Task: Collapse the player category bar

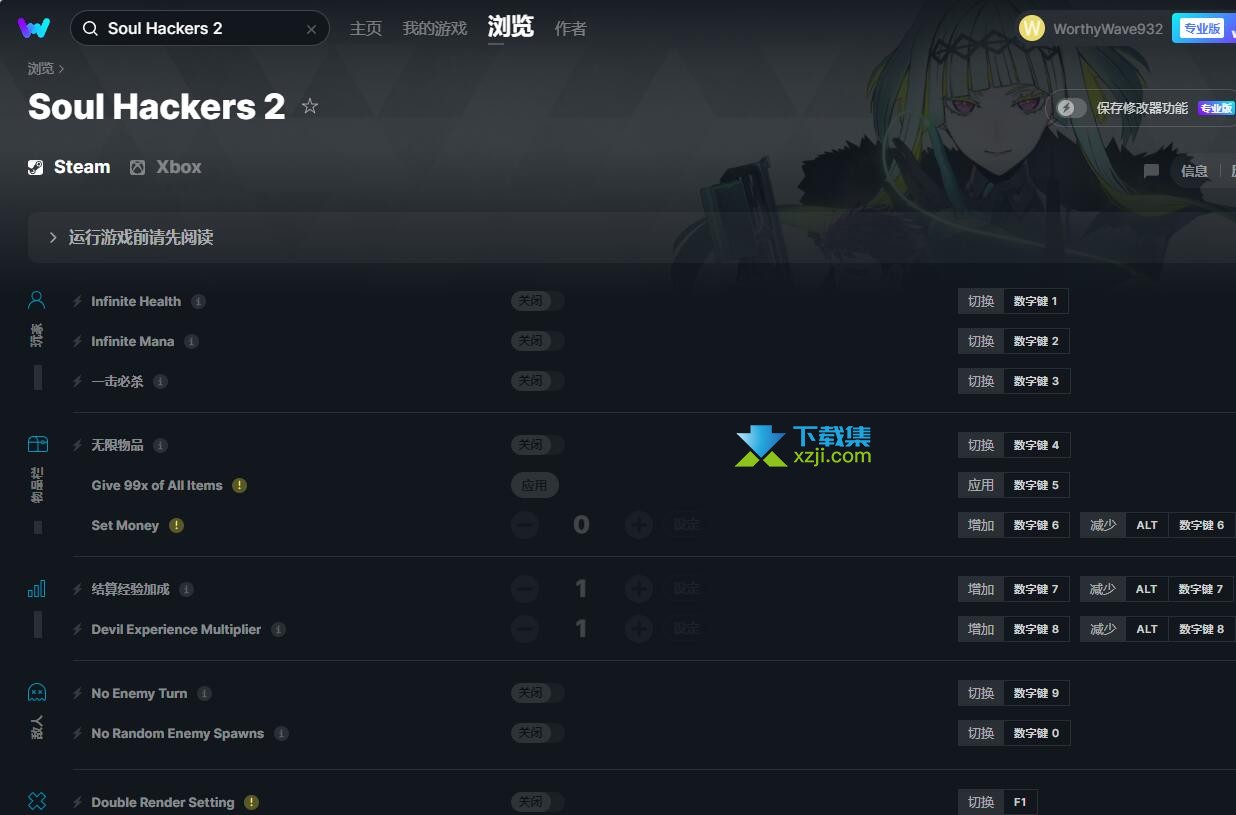Action: click(x=38, y=377)
